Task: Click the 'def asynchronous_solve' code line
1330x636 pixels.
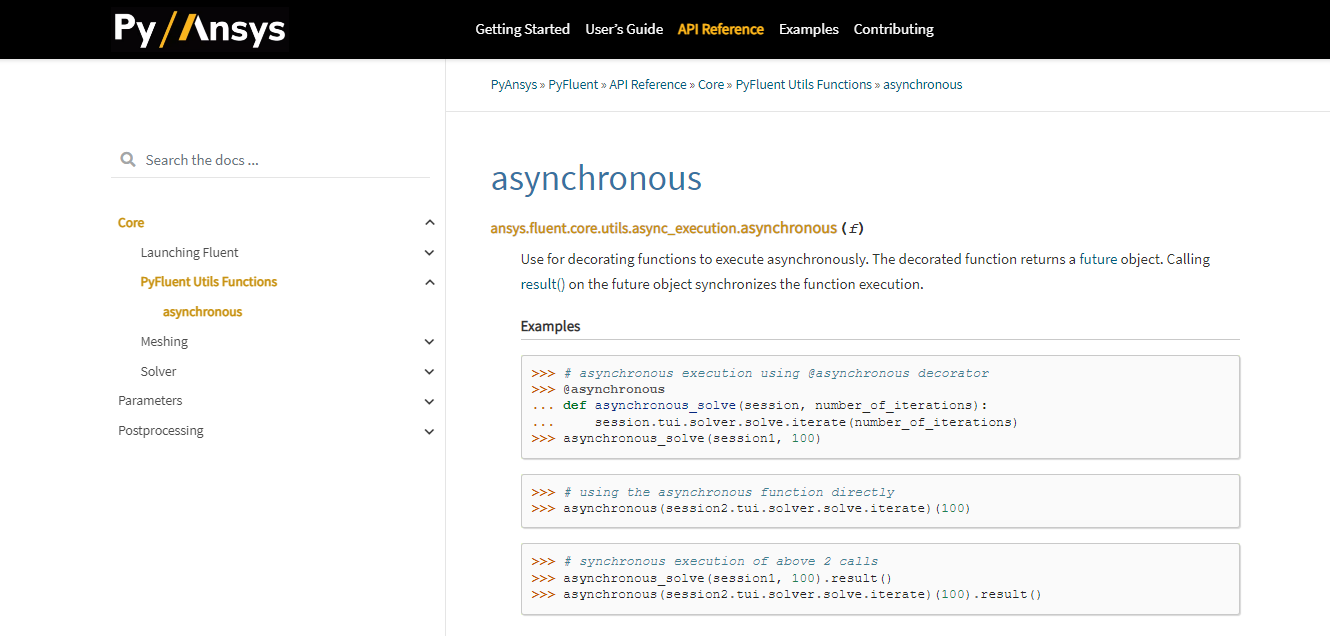Action: [x=775, y=405]
